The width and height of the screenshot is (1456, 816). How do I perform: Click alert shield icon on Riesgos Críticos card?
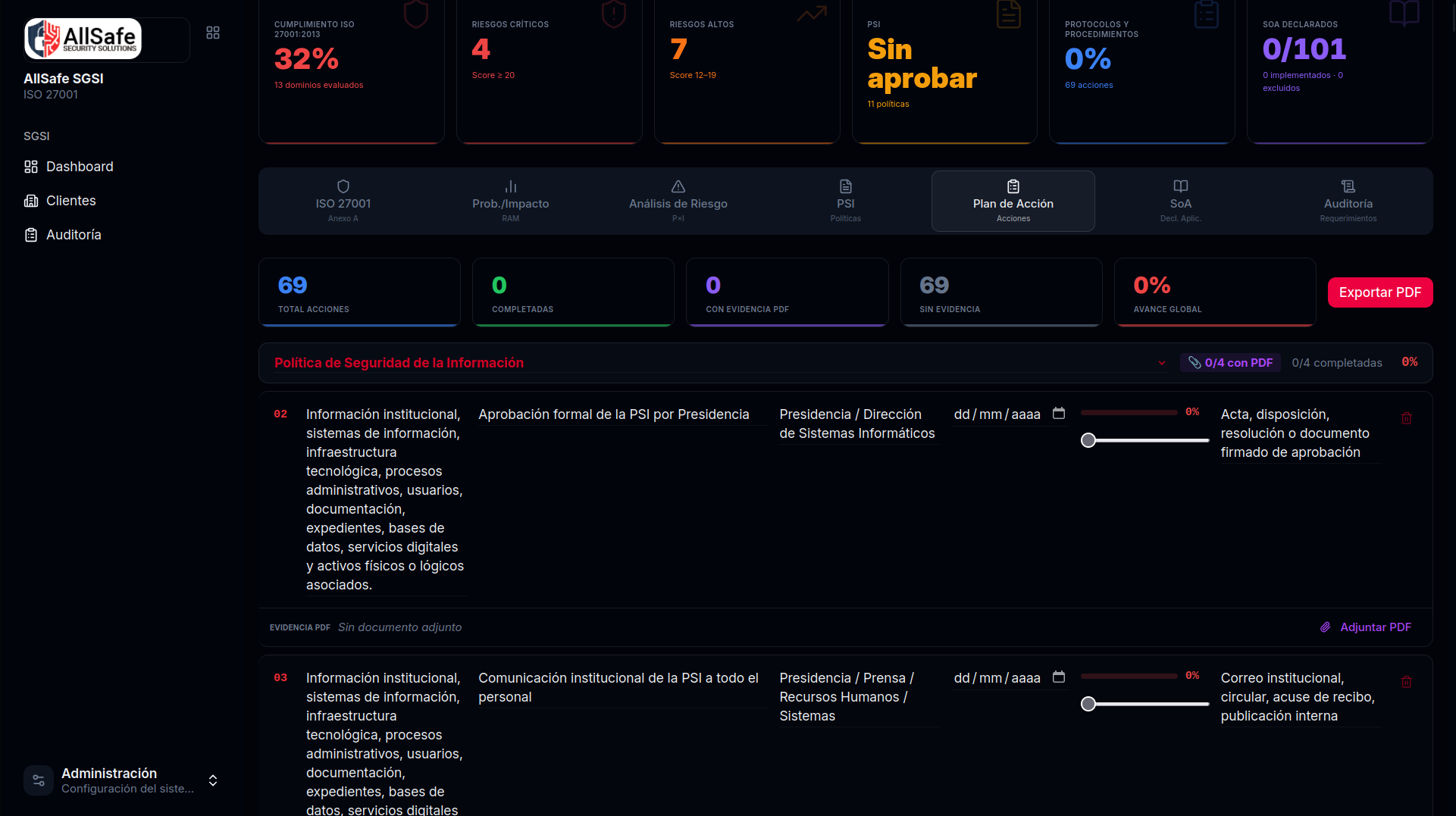click(x=614, y=14)
